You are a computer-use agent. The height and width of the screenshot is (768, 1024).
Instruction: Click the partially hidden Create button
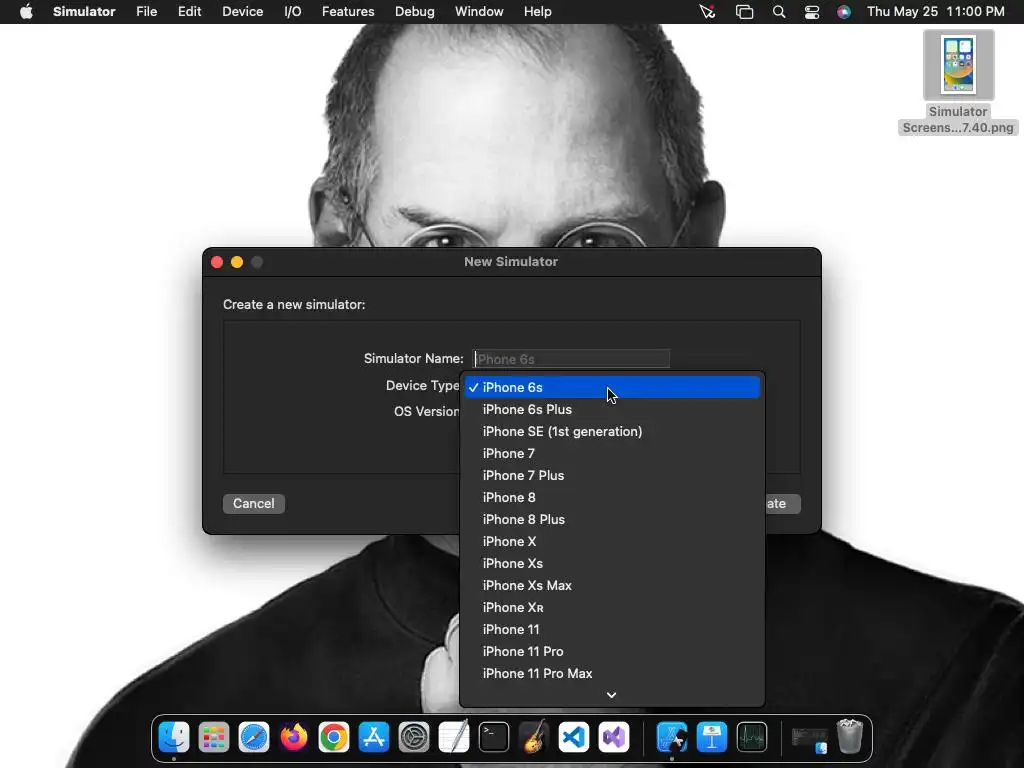click(782, 504)
